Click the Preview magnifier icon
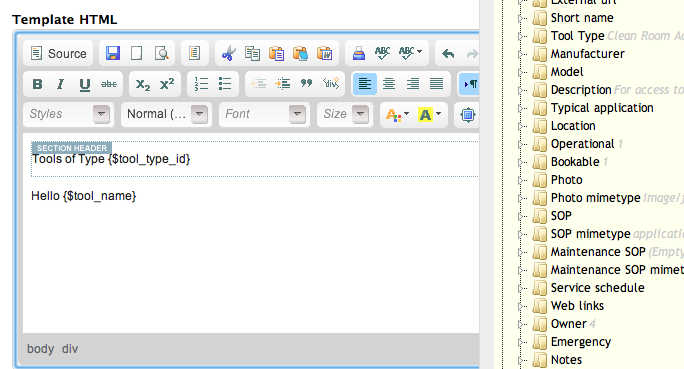This screenshot has height=369, width=684. 161,54
